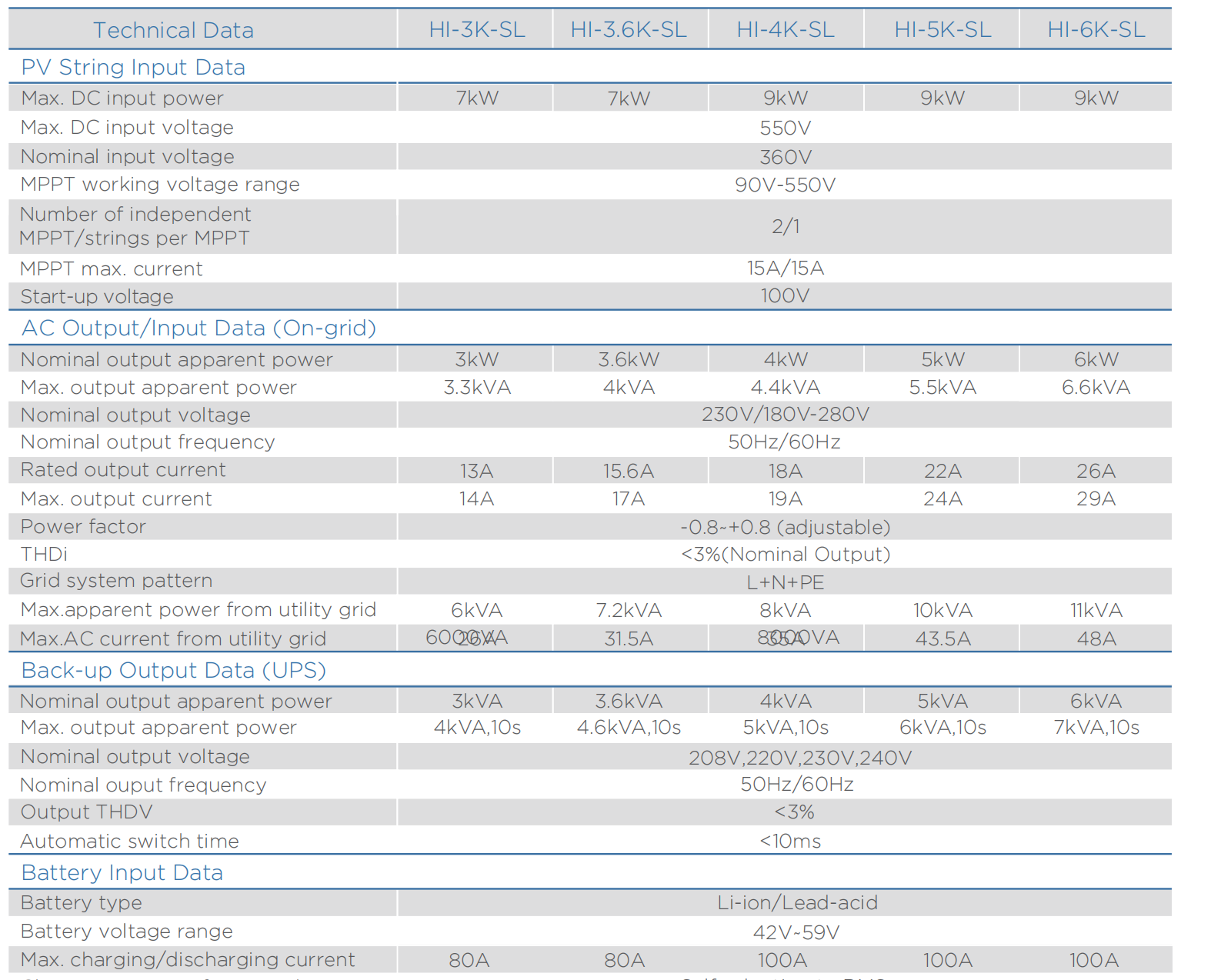Click the 550V max DC input voltage value

point(786,128)
